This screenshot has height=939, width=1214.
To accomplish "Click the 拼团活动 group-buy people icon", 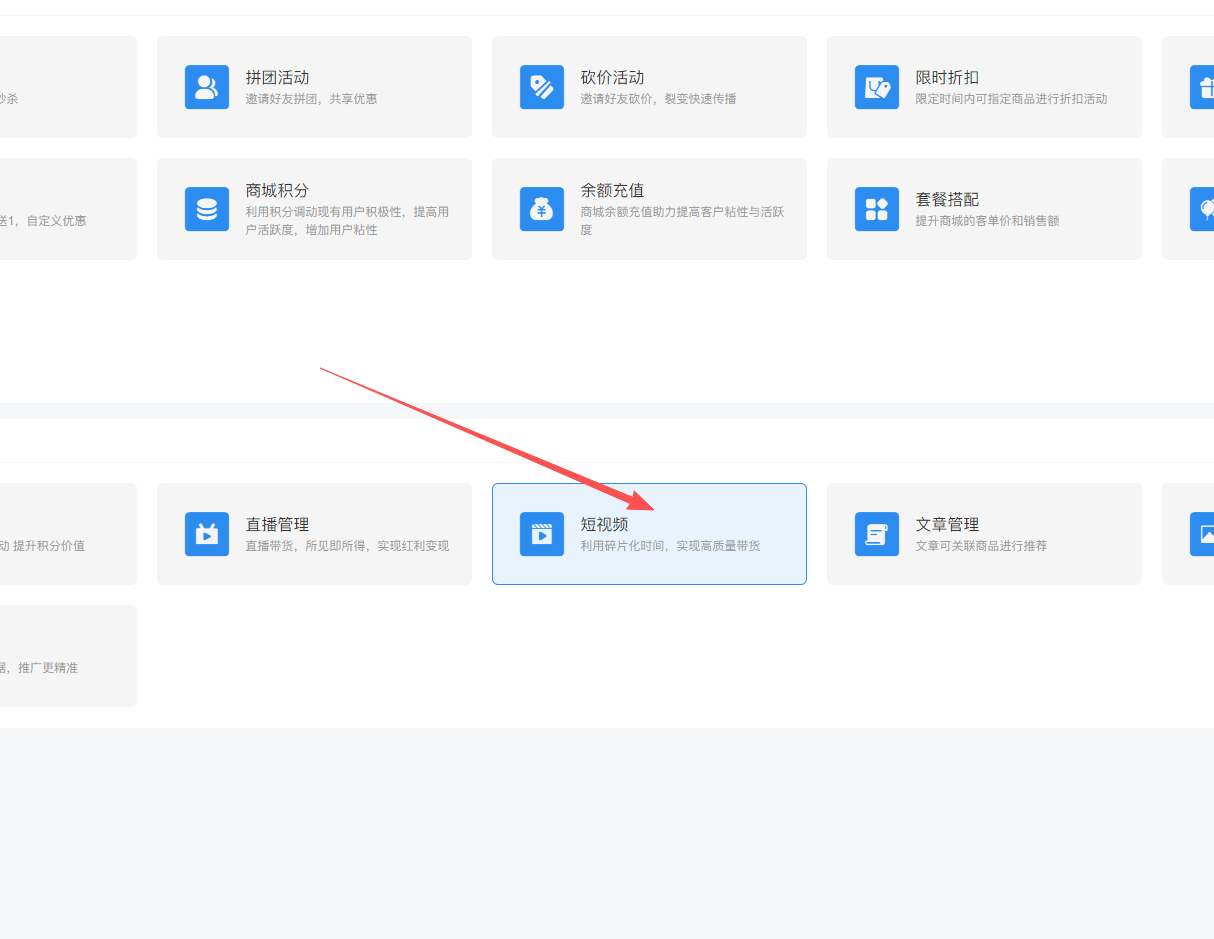I will [206, 87].
